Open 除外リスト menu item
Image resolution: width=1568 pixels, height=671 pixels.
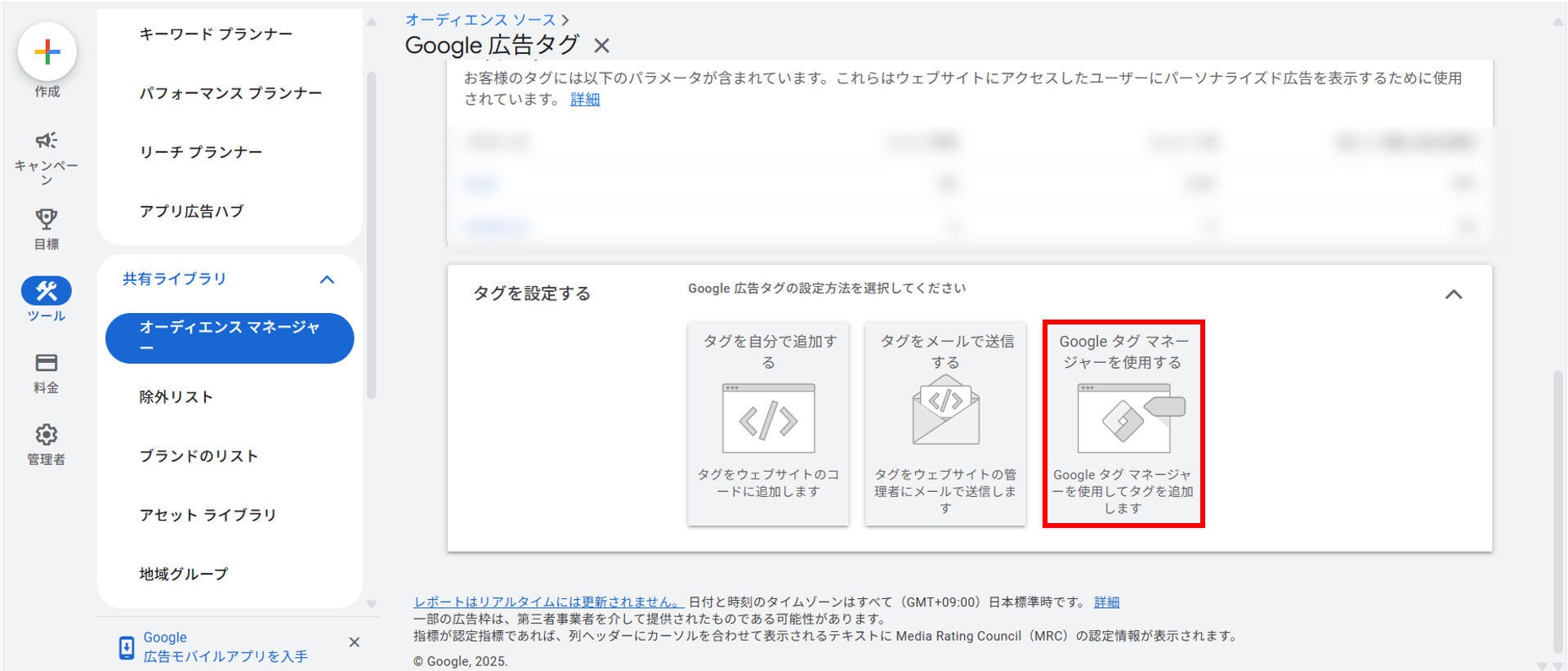point(176,397)
